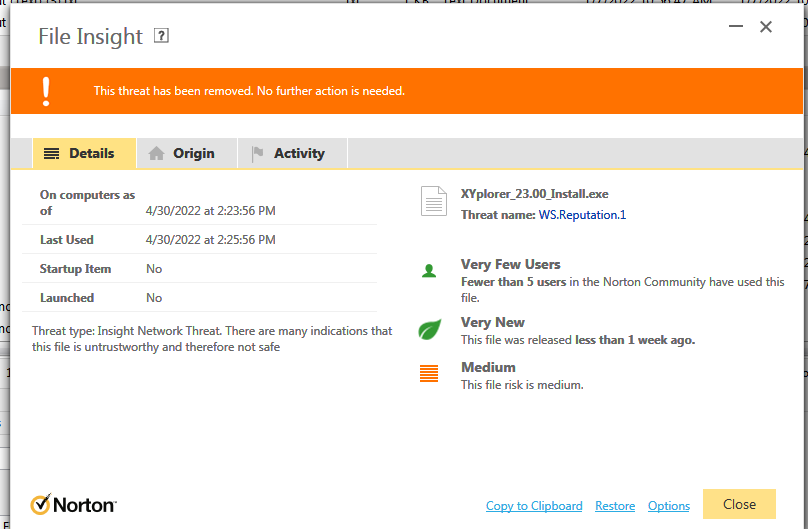Click Copy to Clipboard link
Image resolution: width=808 pixels, height=529 pixels.
[x=534, y=506]
